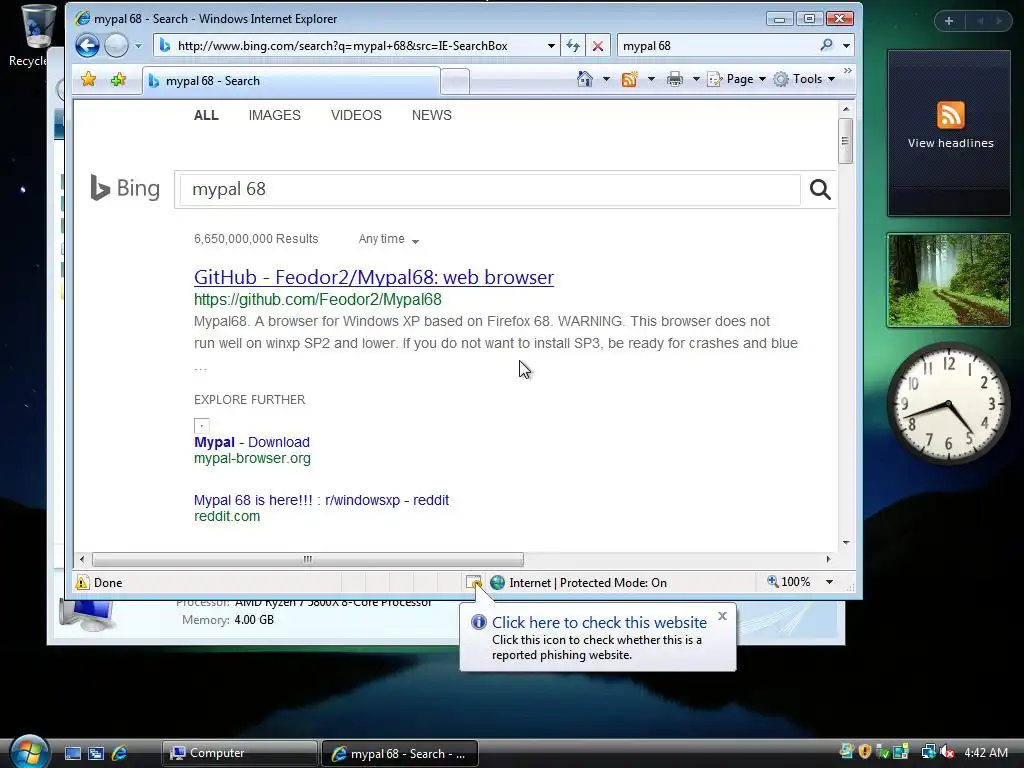
Task: Click the 100% zoom level button
Action: coord(788,581)
